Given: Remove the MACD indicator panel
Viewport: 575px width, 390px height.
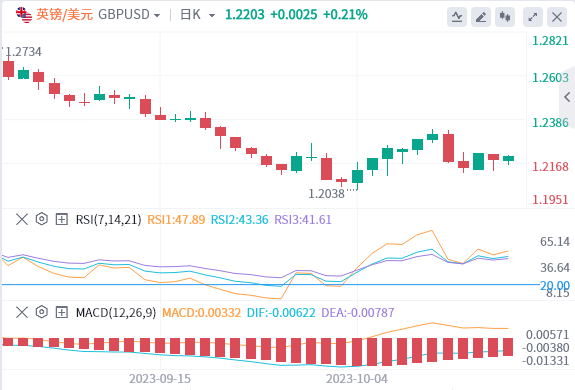Looking at the screenshot, I should coord(22,313).
